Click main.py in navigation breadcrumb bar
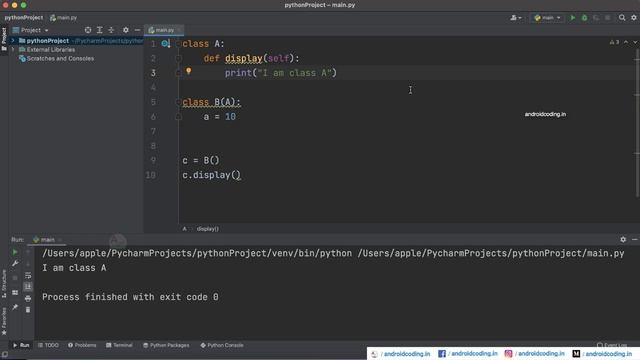 pos(64,18)
